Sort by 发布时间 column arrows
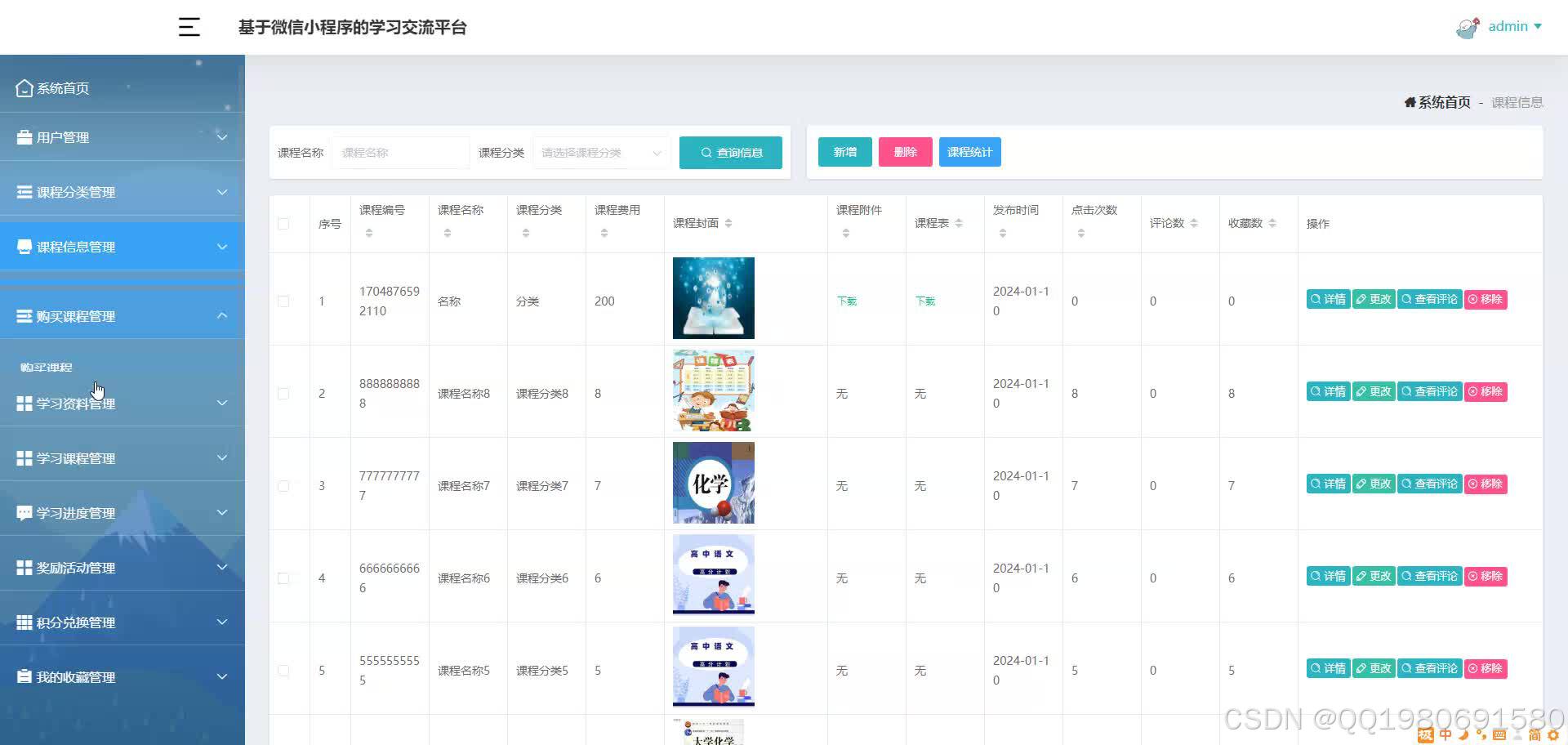Viewport: 1568px width, 745px height. pos(1003,234)
